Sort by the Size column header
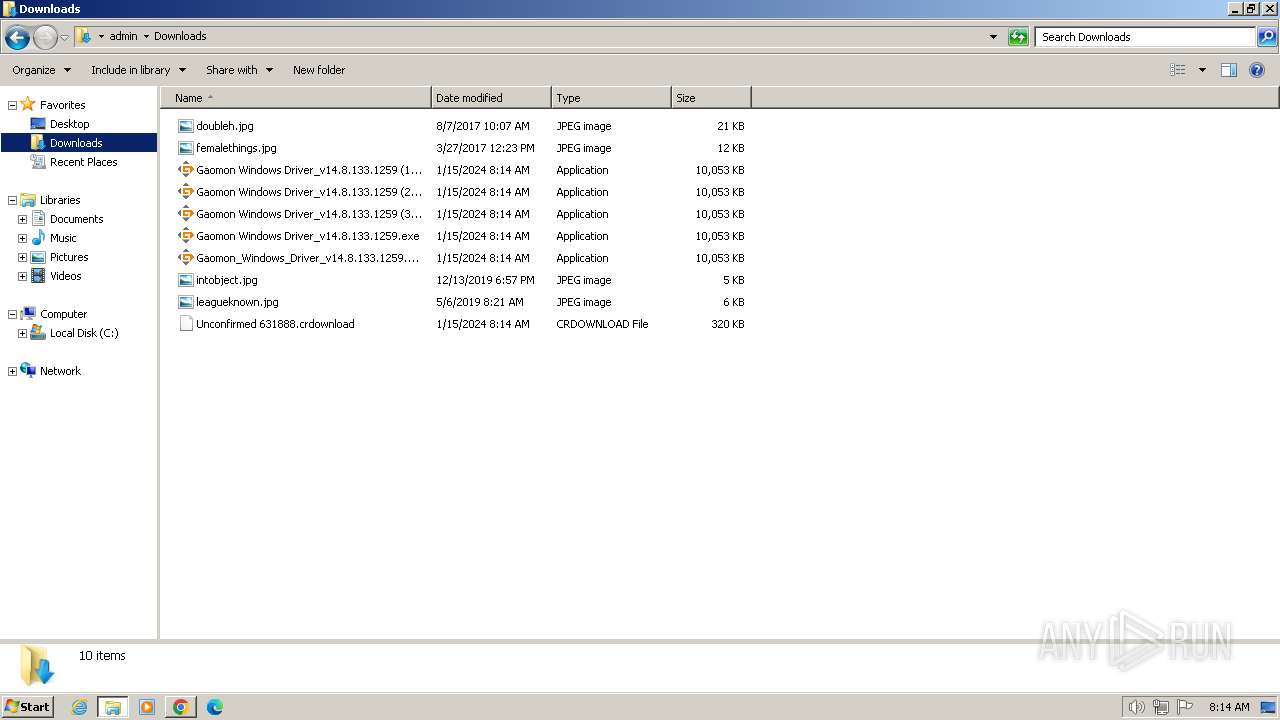The image size is (1280, 720). click(x=711, y=98)
